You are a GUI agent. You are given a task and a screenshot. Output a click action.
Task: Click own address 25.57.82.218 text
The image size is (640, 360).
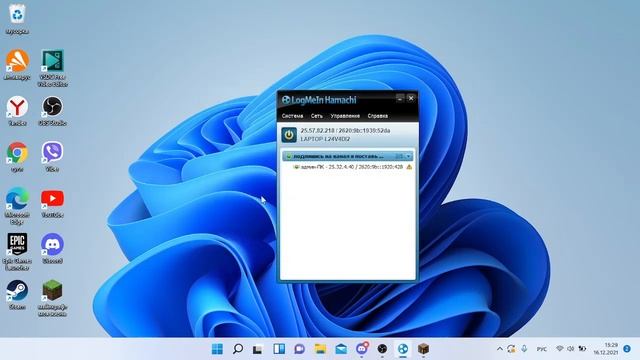click(x=318, y=131)
